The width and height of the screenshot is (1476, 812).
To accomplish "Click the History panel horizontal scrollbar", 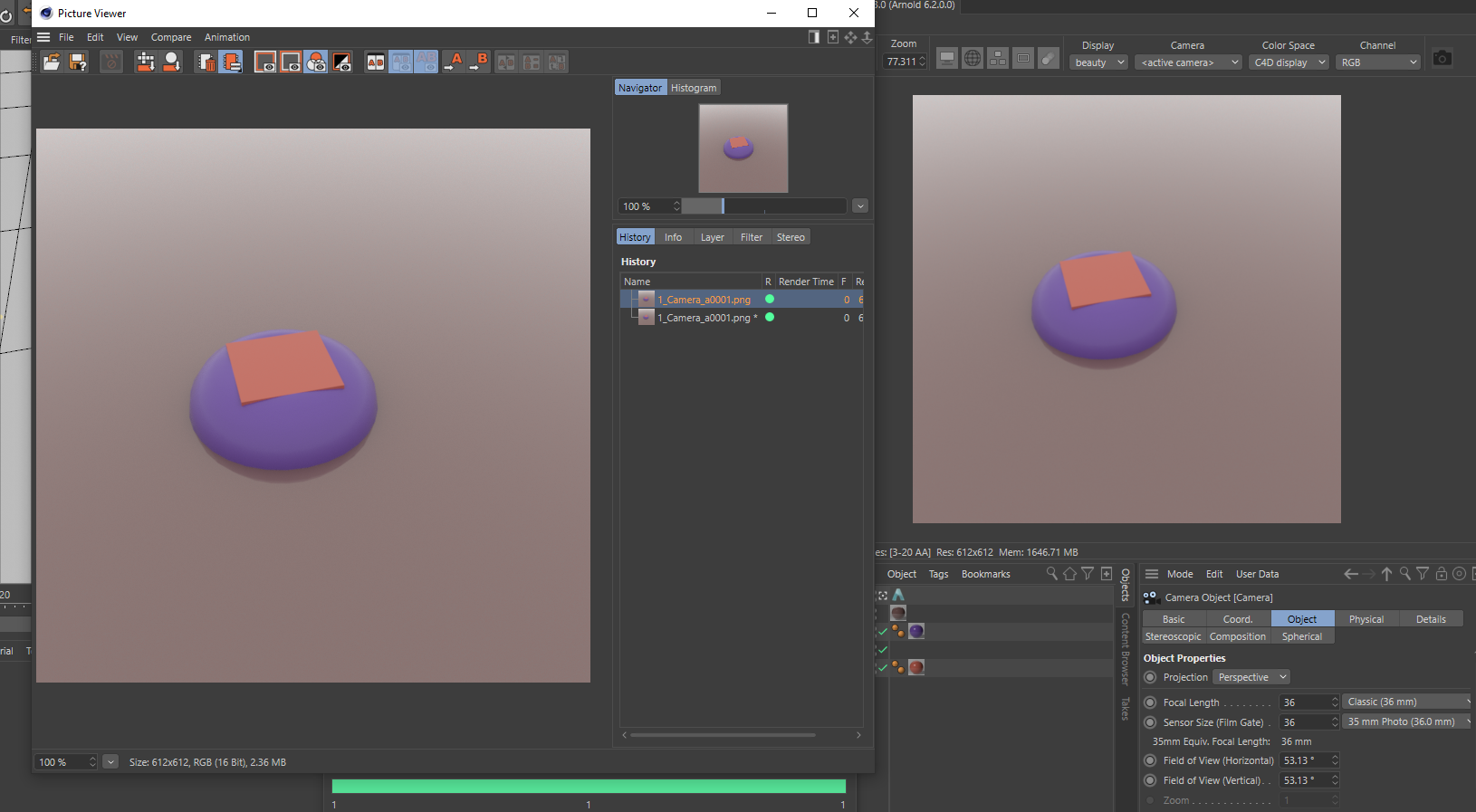I will (723, 735).
